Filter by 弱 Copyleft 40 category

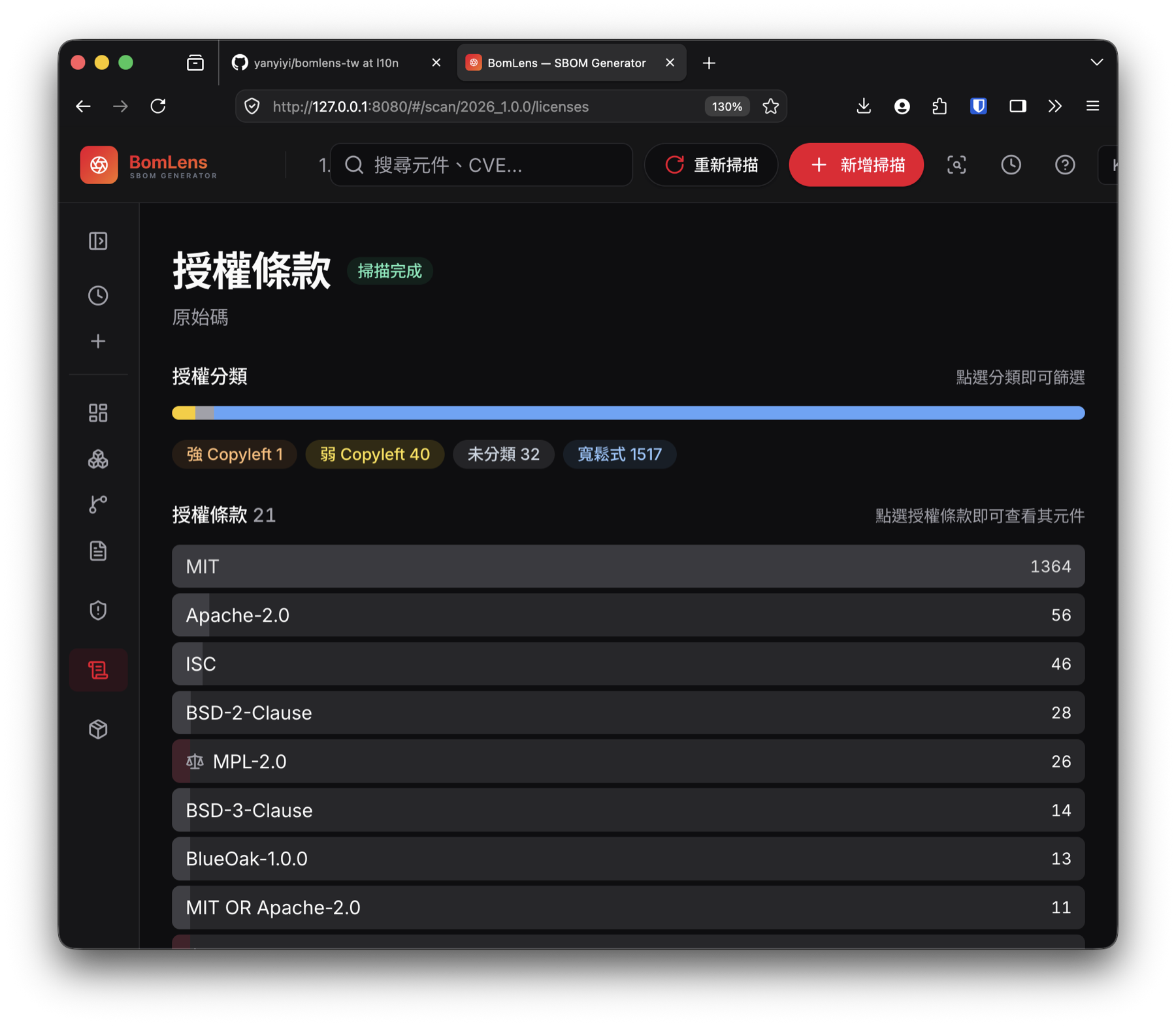click(375, 454)
